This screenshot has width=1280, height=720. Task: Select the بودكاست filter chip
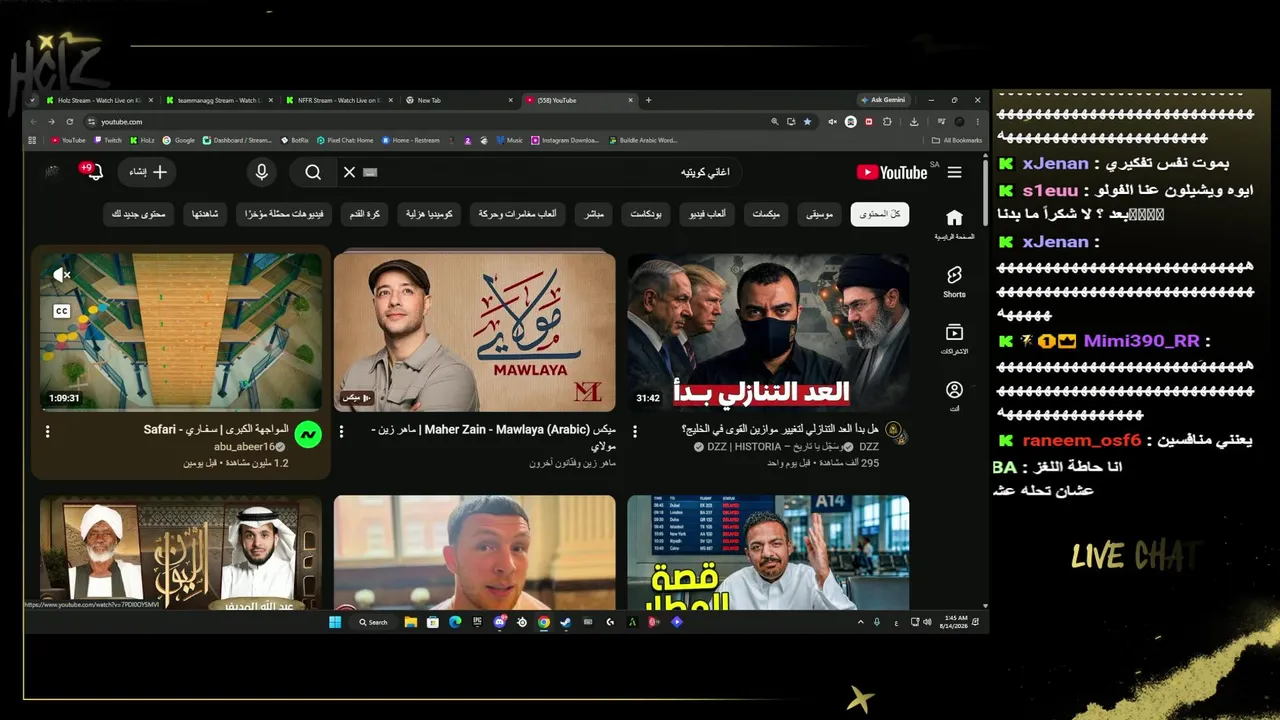[x=645, y=214]
